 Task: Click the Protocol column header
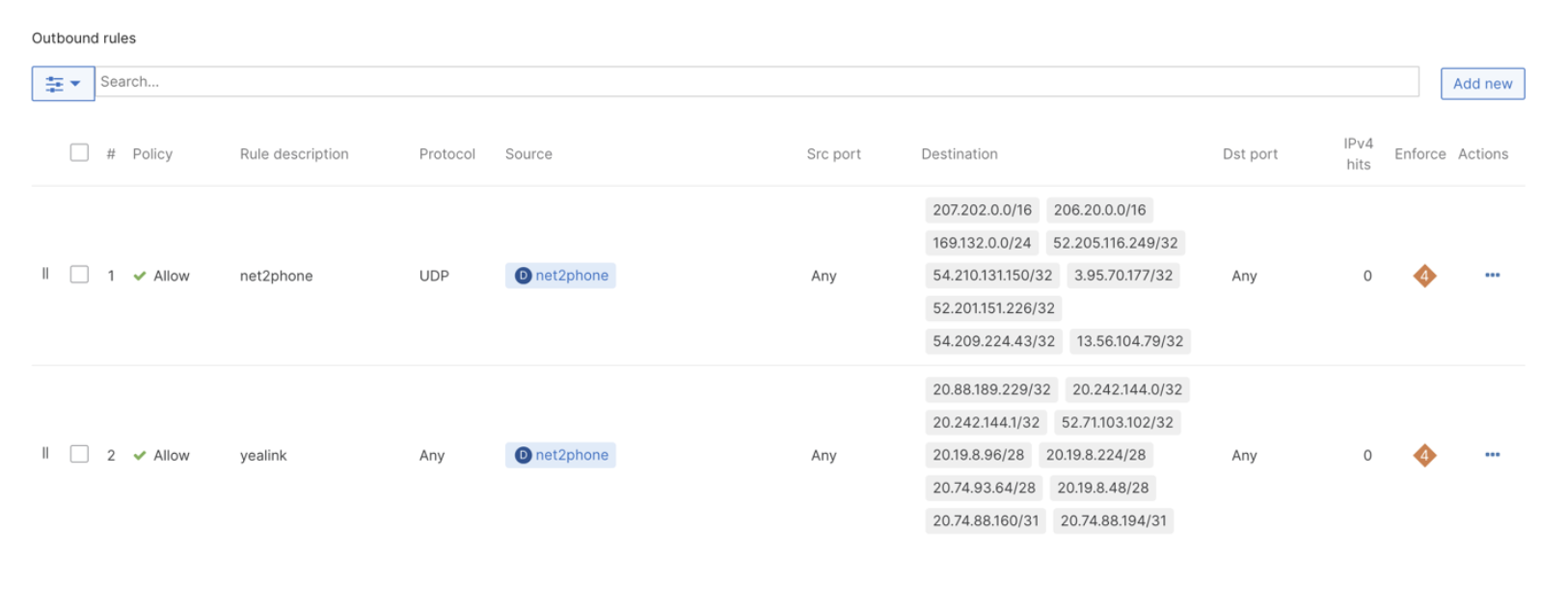pyautogui.click(x=446, y=154)
